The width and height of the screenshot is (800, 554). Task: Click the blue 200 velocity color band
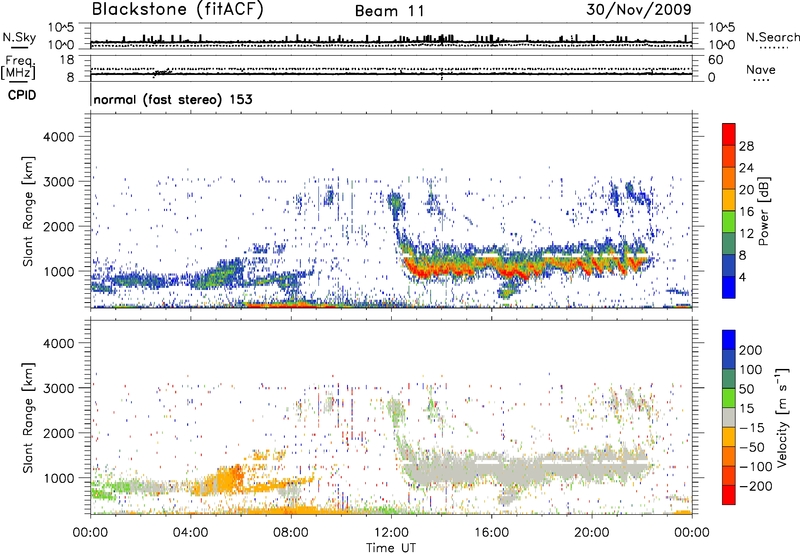pos(729,340)
